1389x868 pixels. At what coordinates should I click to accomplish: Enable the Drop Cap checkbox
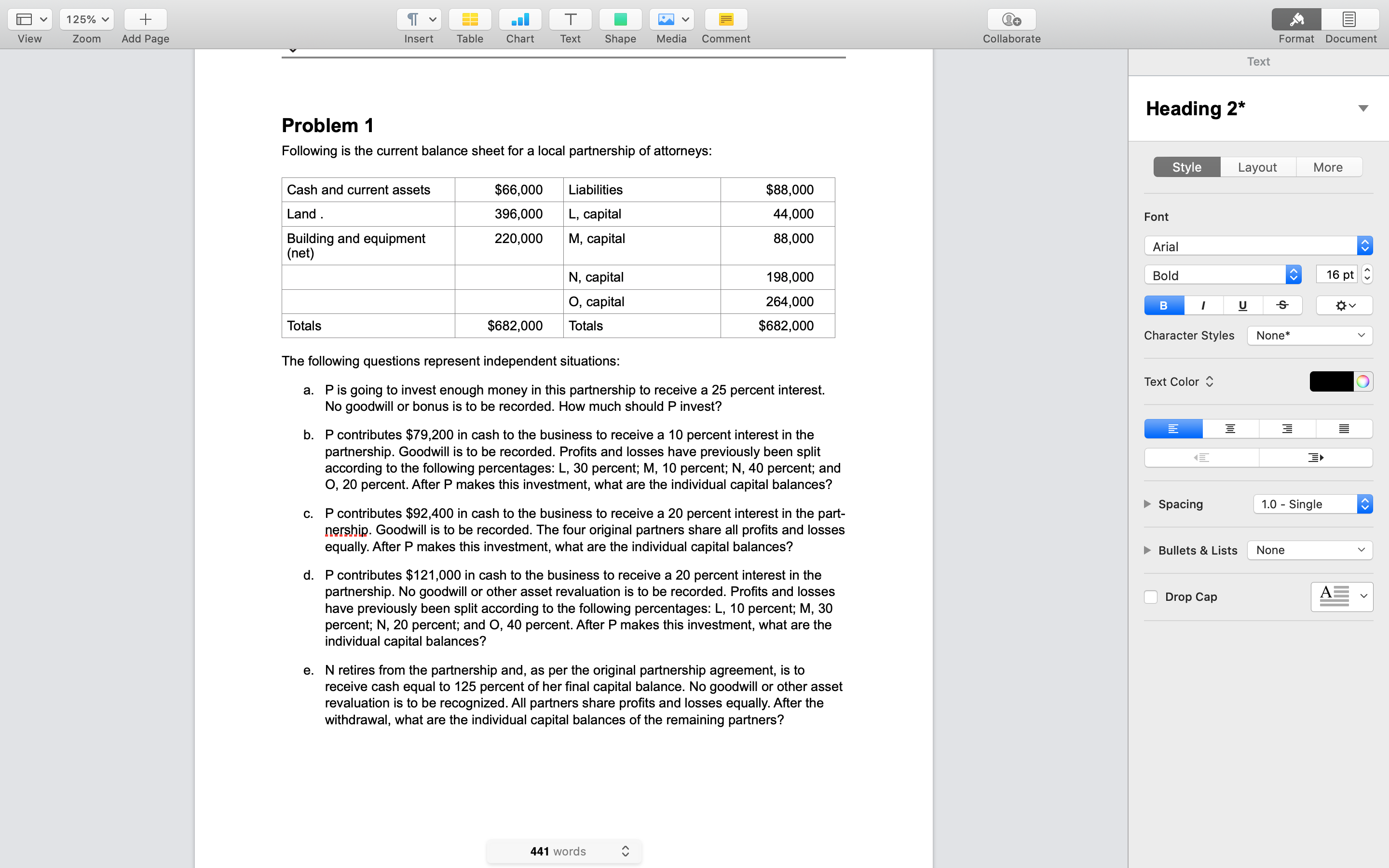tap(1151, 597)
